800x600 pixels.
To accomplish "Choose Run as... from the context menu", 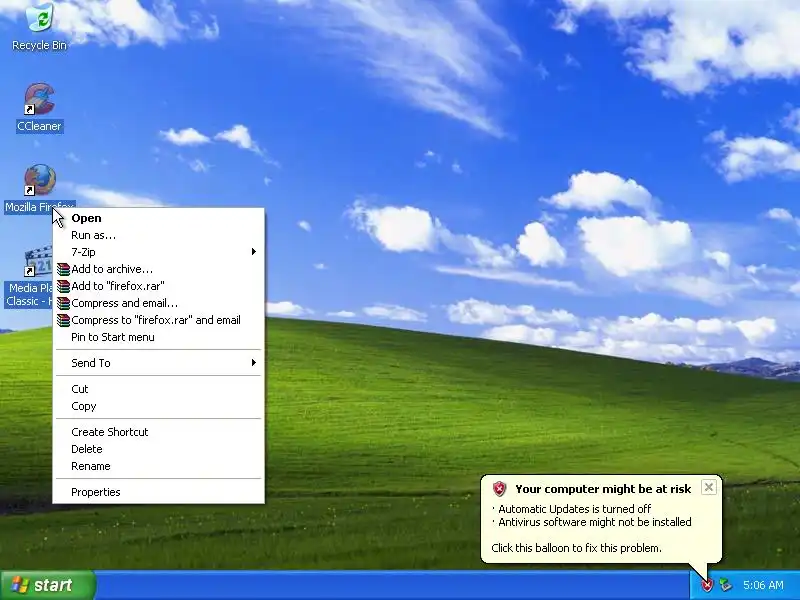I will tap(159, 235).
